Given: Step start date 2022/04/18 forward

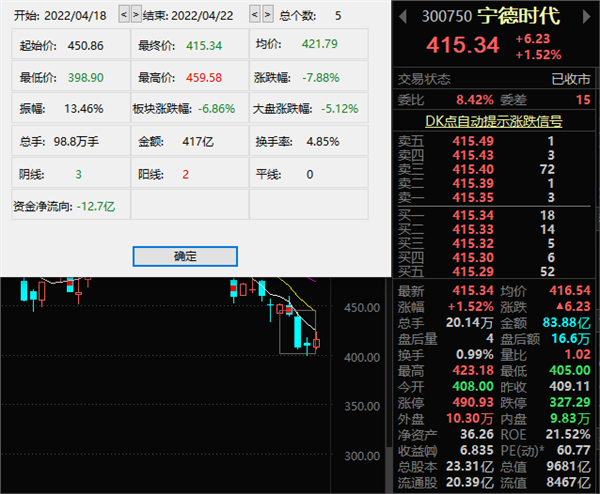Looking at the screenshot, I should [x=136, y=15].
